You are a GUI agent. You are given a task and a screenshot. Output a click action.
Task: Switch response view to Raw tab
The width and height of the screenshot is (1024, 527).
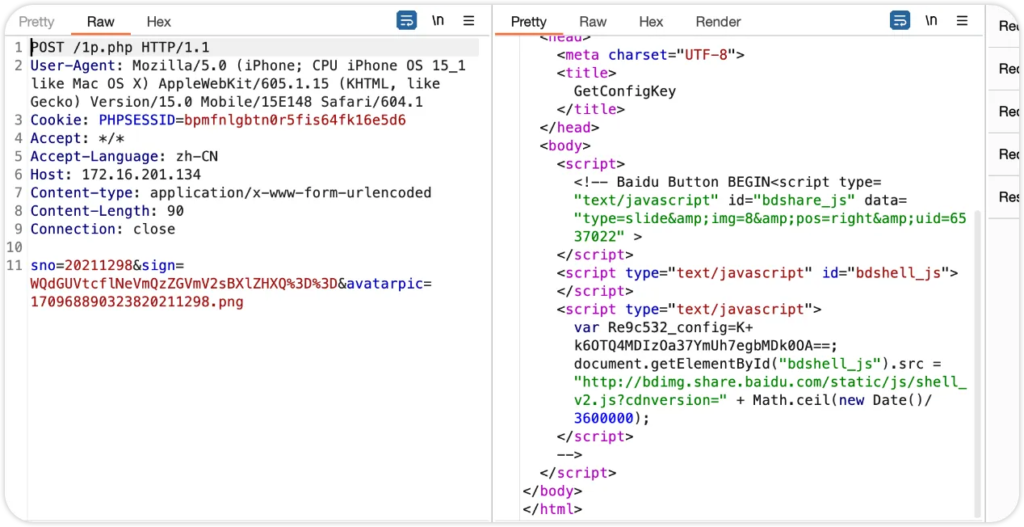[593, 22]
